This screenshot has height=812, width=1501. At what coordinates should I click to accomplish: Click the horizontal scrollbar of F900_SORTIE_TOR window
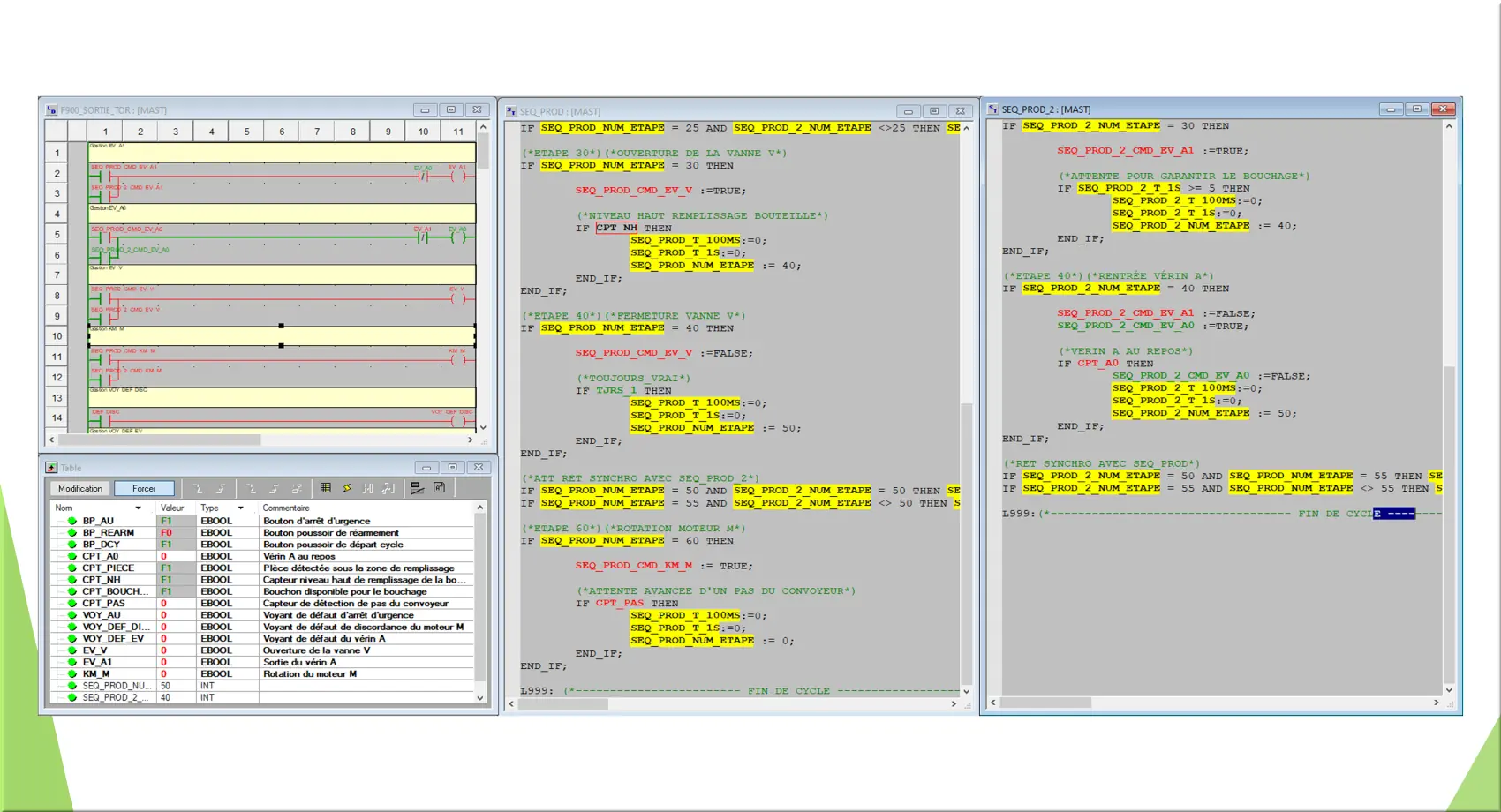(x=260, y=440)
